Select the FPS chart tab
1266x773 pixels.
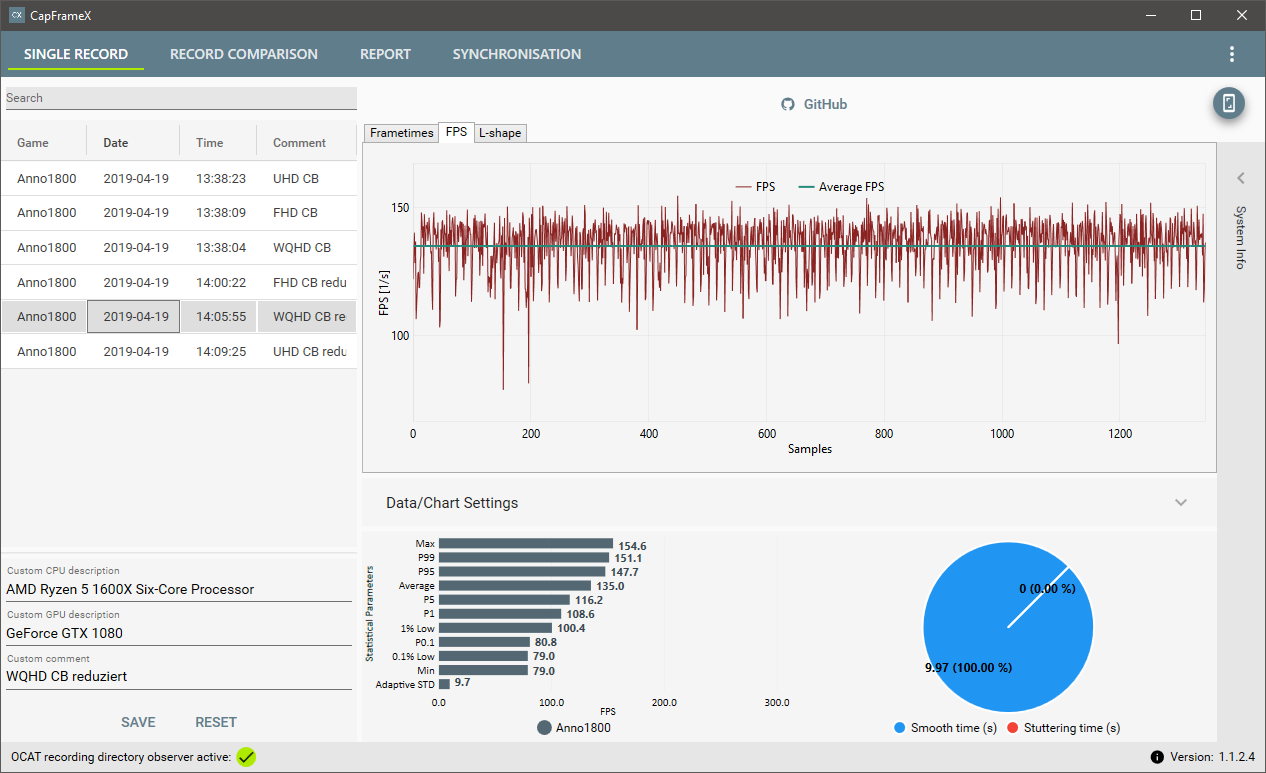click(456, 132)
